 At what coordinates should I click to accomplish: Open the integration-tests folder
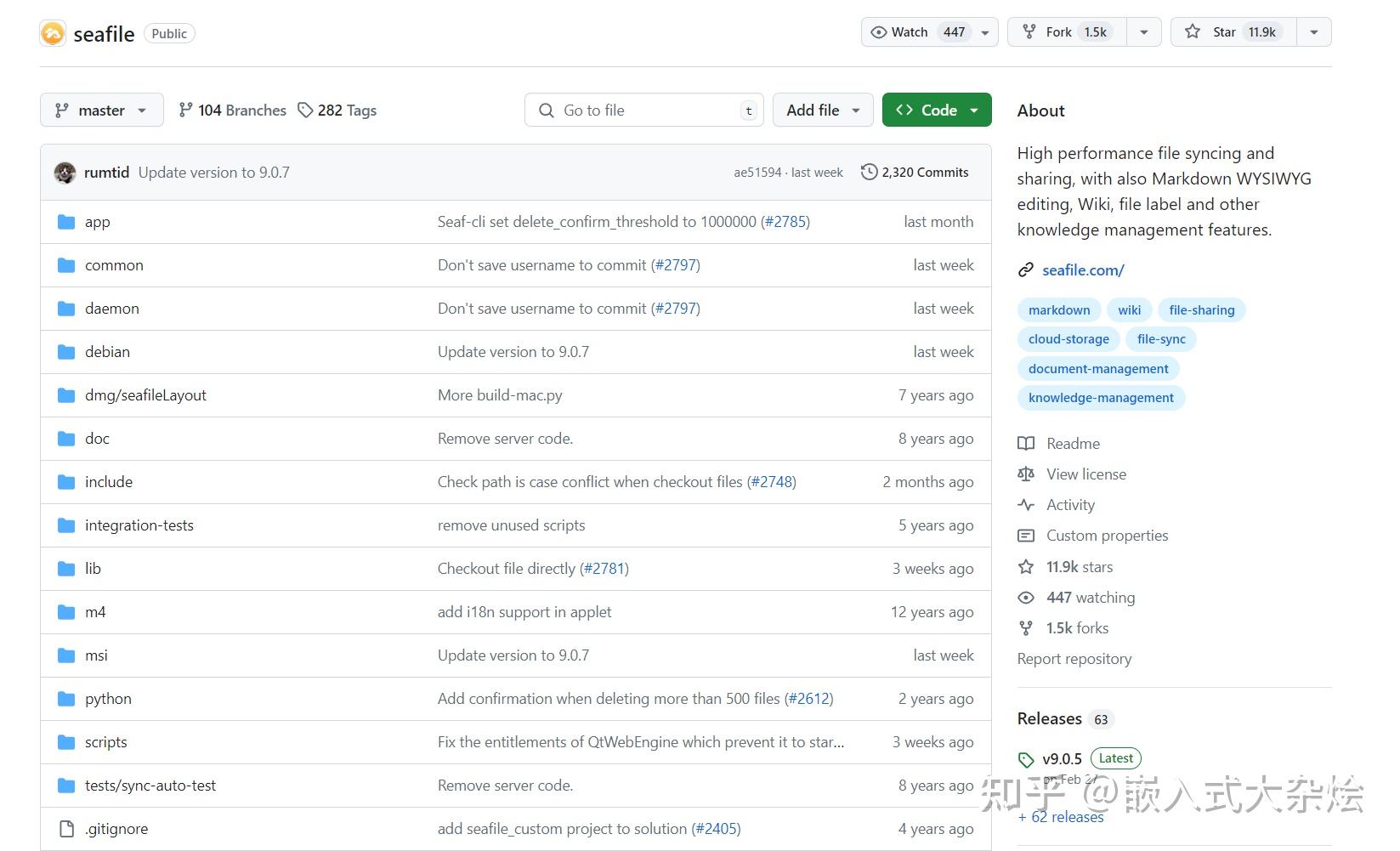click(x=139, y=525)
